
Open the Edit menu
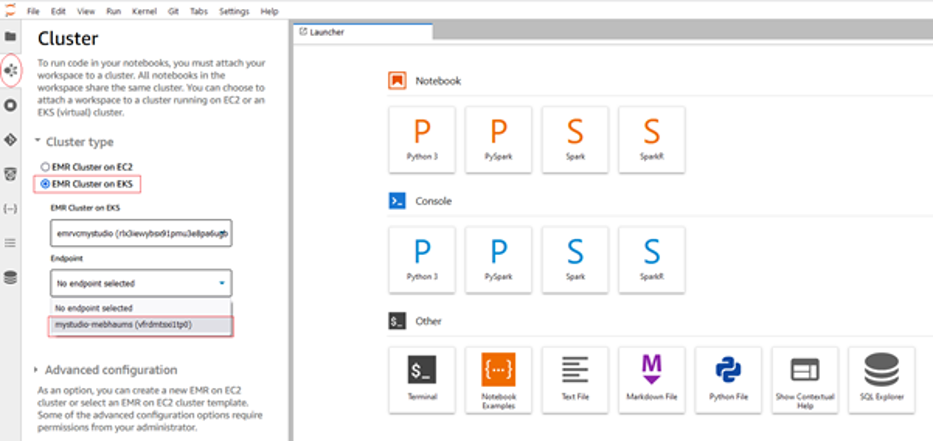pyautogui.click(x=58, y=11)
